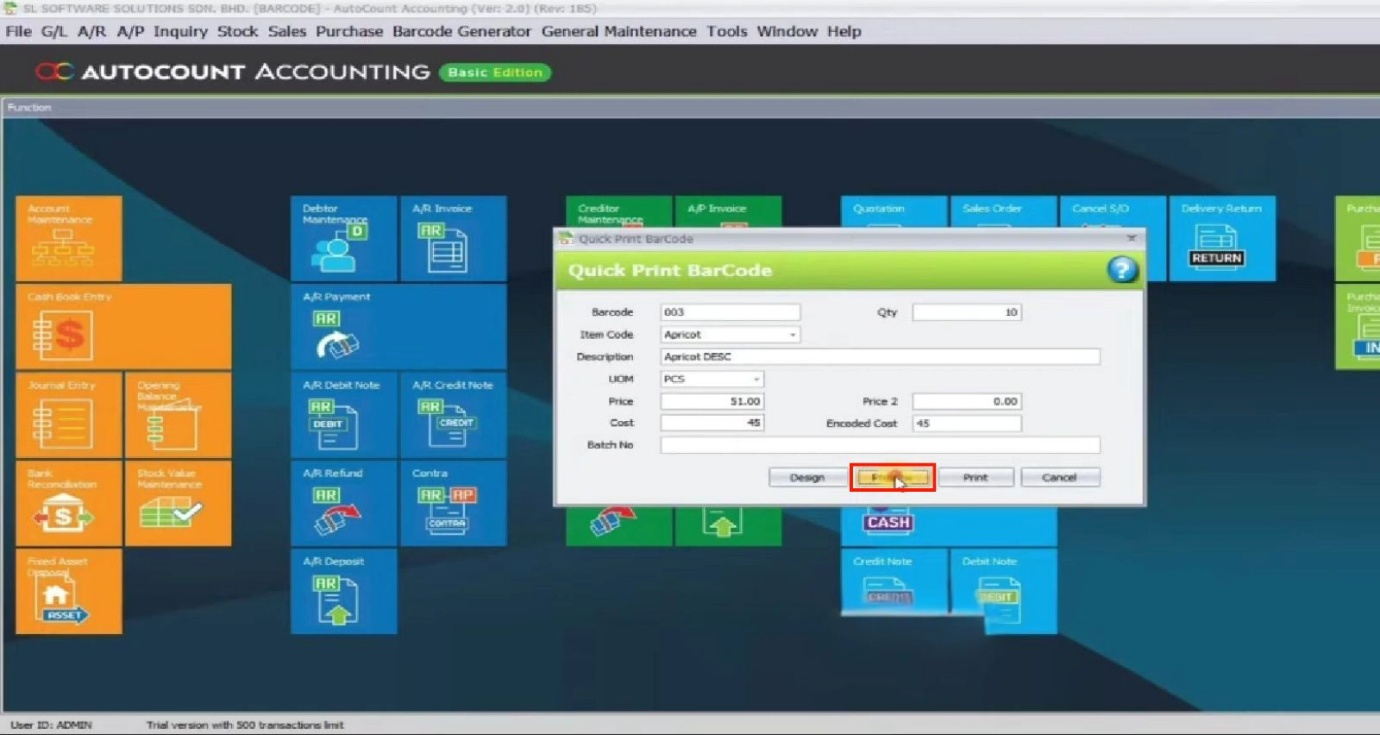Click into the Batch No field
Viewport: 1380px width, 735px height.
coord(879,445)
